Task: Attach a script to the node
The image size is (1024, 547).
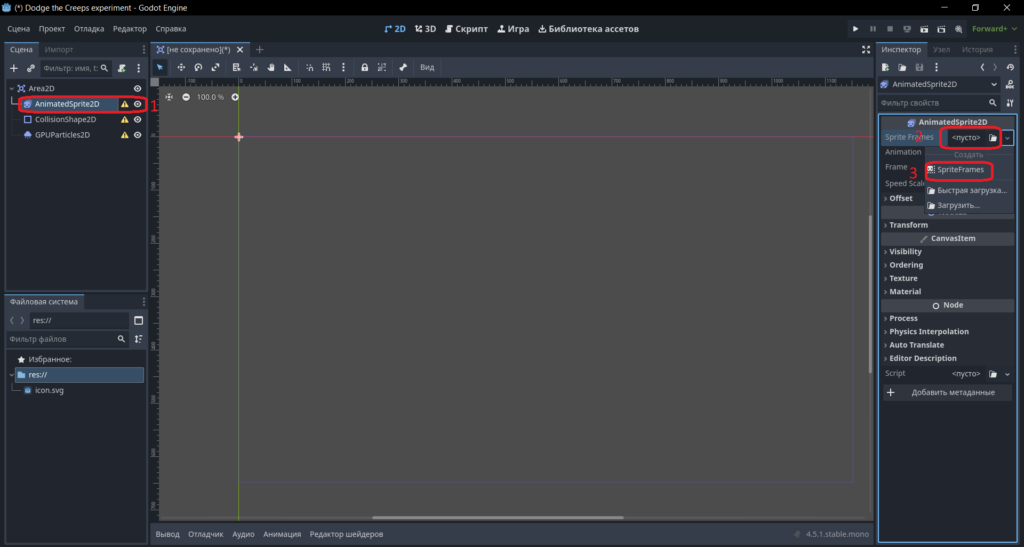Action: tap(121, 68)
